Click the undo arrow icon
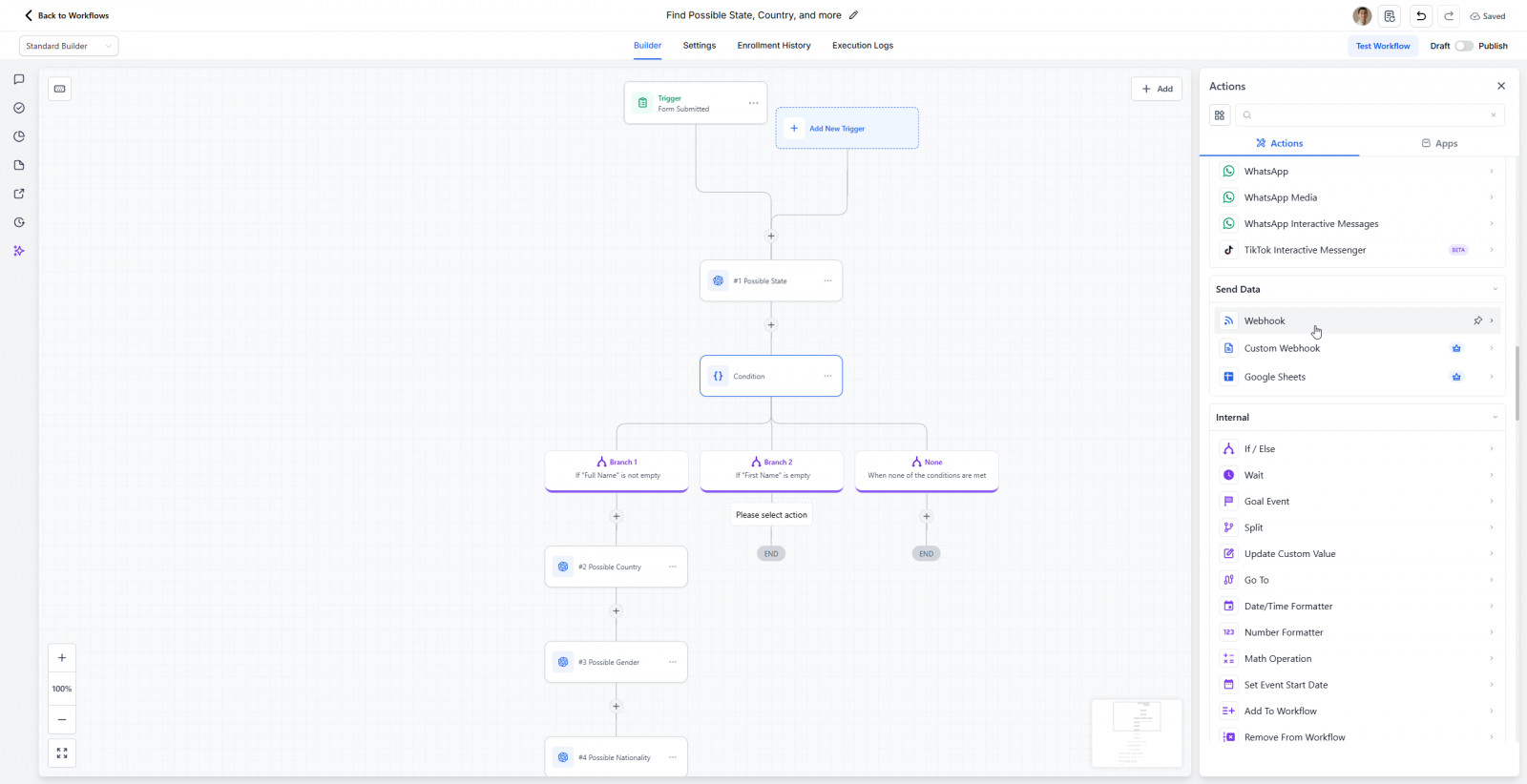Viewport: 1527px width, 784px height. click(1421, 16)
